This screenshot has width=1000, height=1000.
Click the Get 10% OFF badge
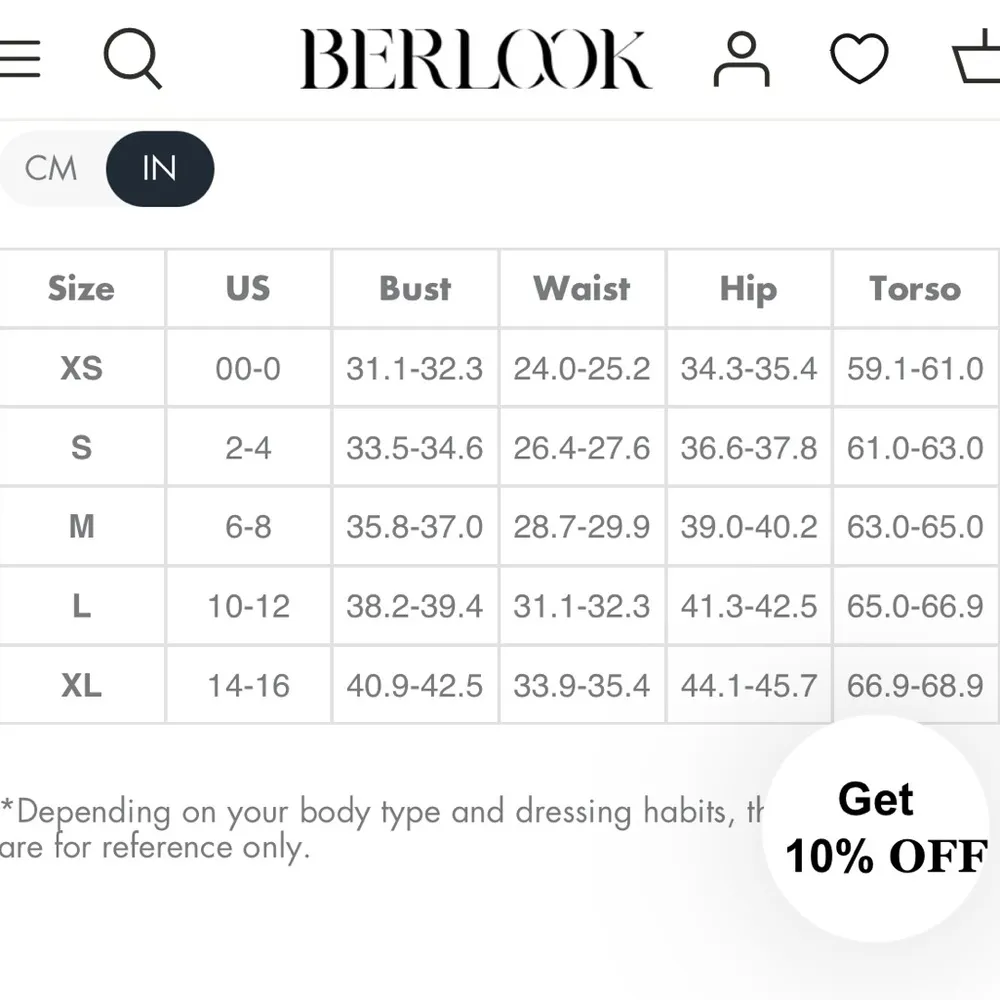coord(878,830)
